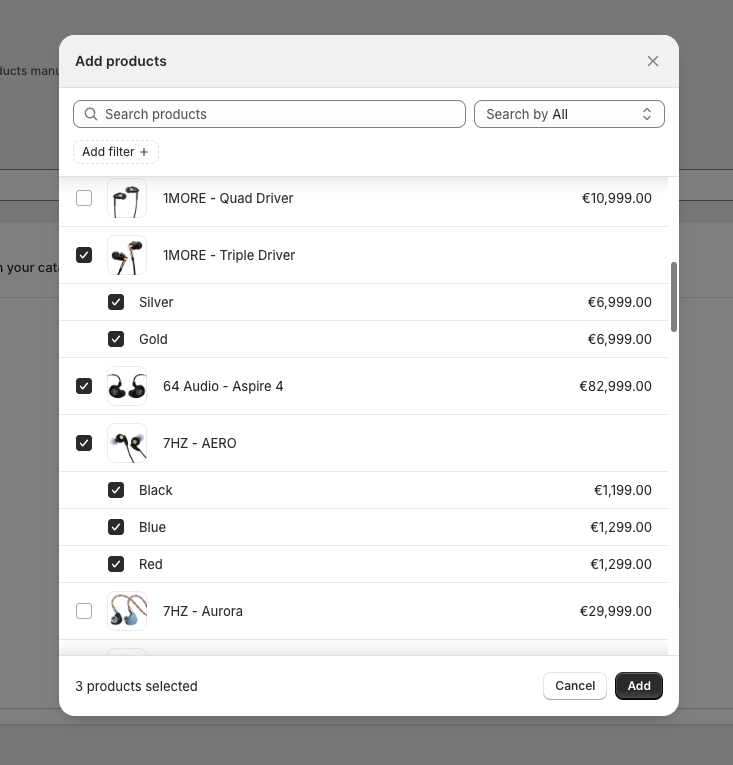Click the Cancel button
Screen dimensions: 733x765
[575, 686]
